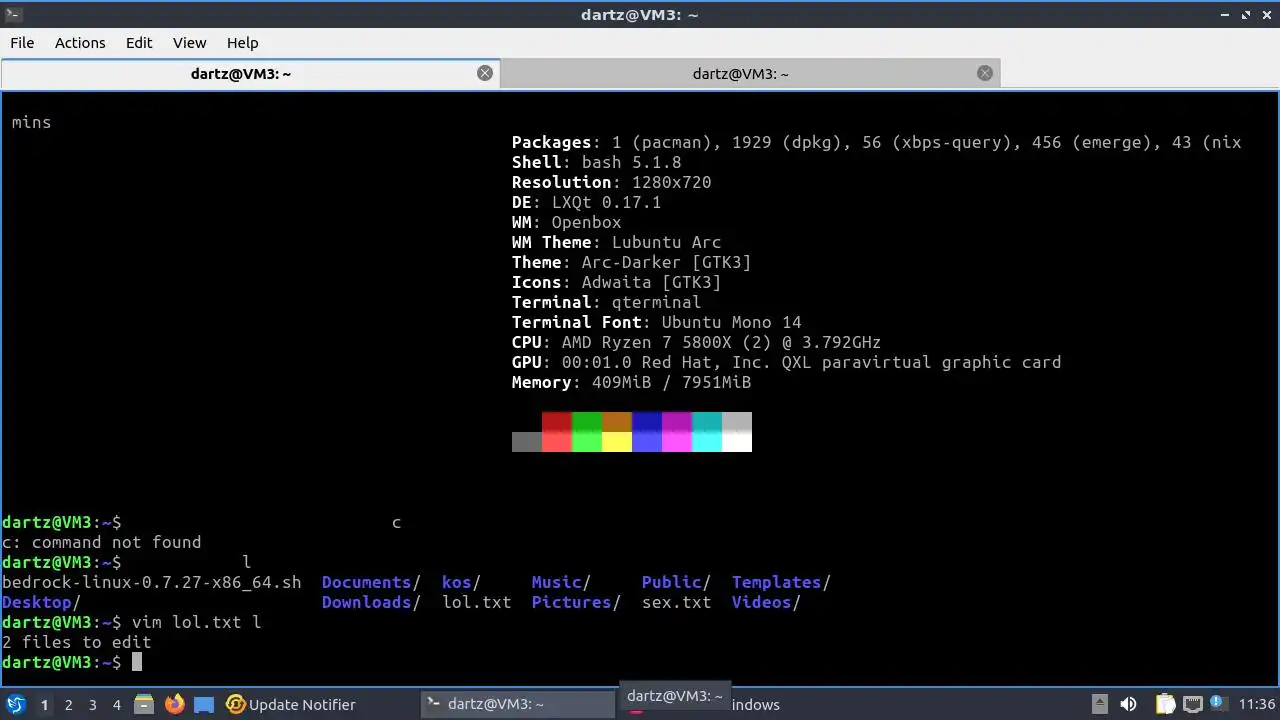Select the dartz@VM3 terminal taskbar button
1280x720 pixels.
pyautogui.click(x=517, y=704)
